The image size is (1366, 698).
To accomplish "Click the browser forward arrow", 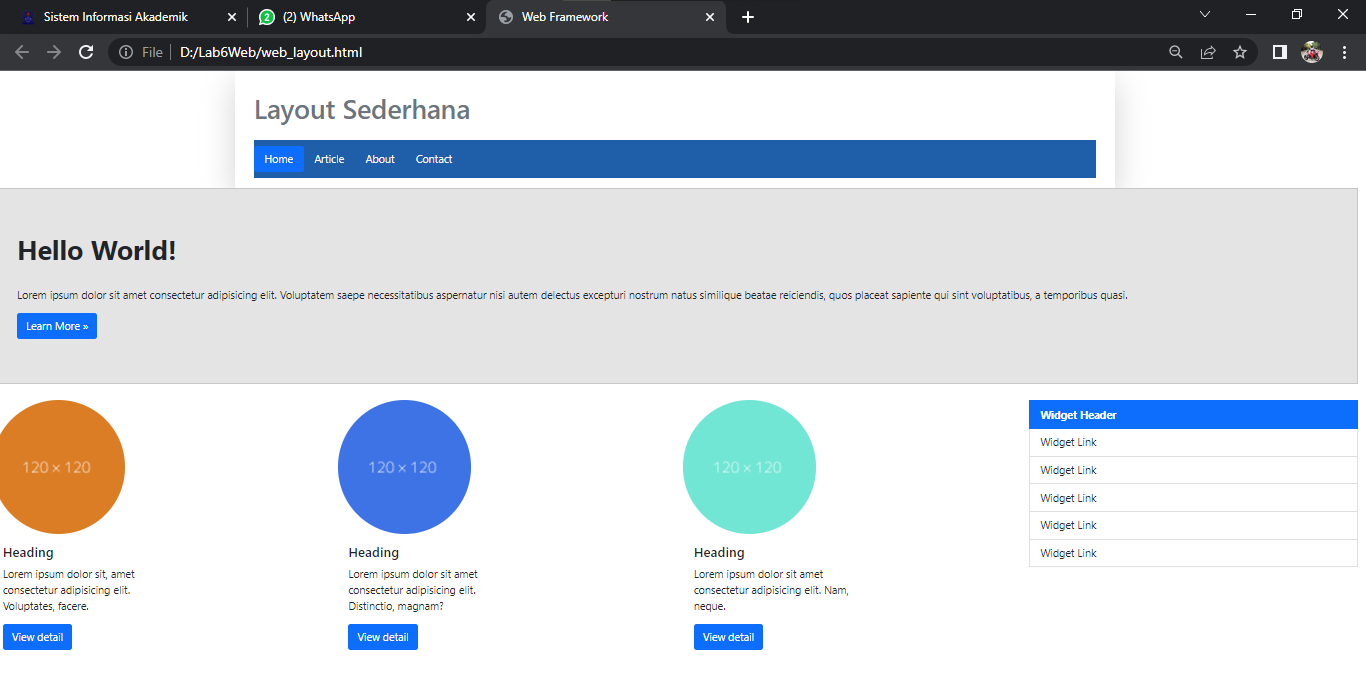I will (x=54, y=52).
